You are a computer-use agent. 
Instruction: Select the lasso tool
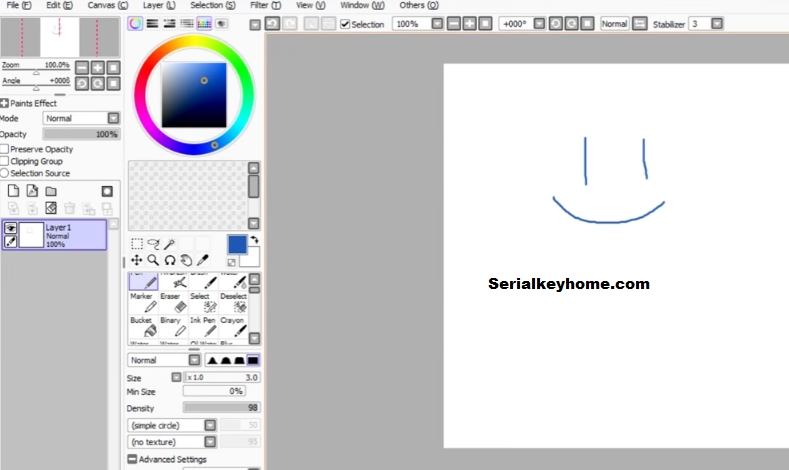coord(153,244)
